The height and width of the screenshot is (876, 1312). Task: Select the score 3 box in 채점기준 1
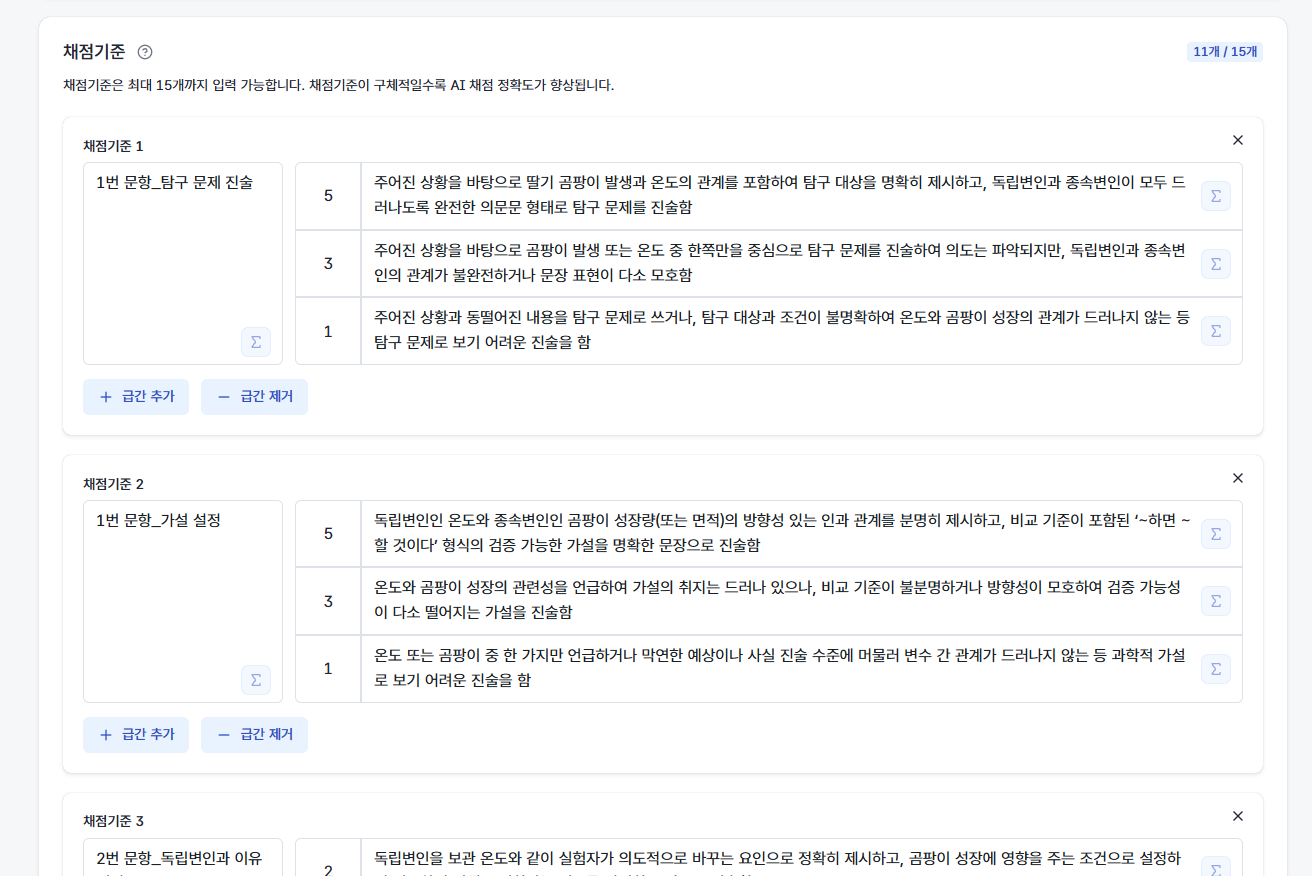pos(328,264)
